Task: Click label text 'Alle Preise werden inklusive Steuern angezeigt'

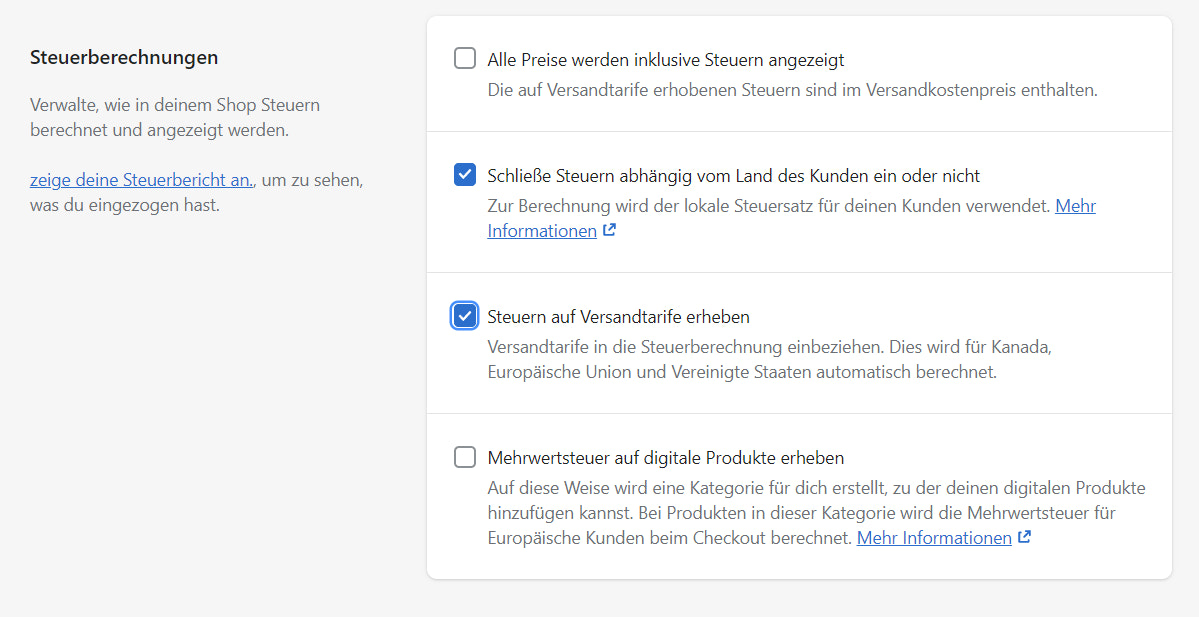Action: [x=666, y=60]
